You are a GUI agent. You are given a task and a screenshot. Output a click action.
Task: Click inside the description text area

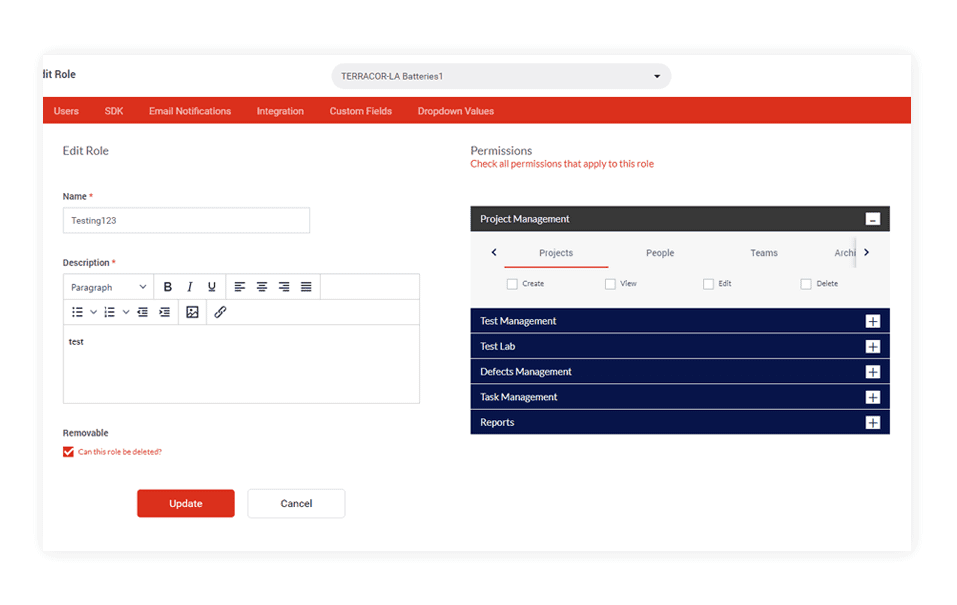[x=241, y=364]
